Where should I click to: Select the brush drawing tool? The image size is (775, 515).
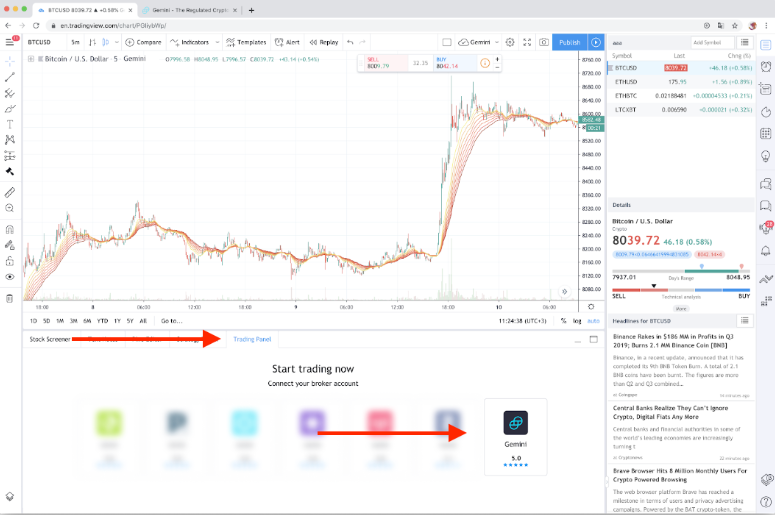click(x=9, y=109)
